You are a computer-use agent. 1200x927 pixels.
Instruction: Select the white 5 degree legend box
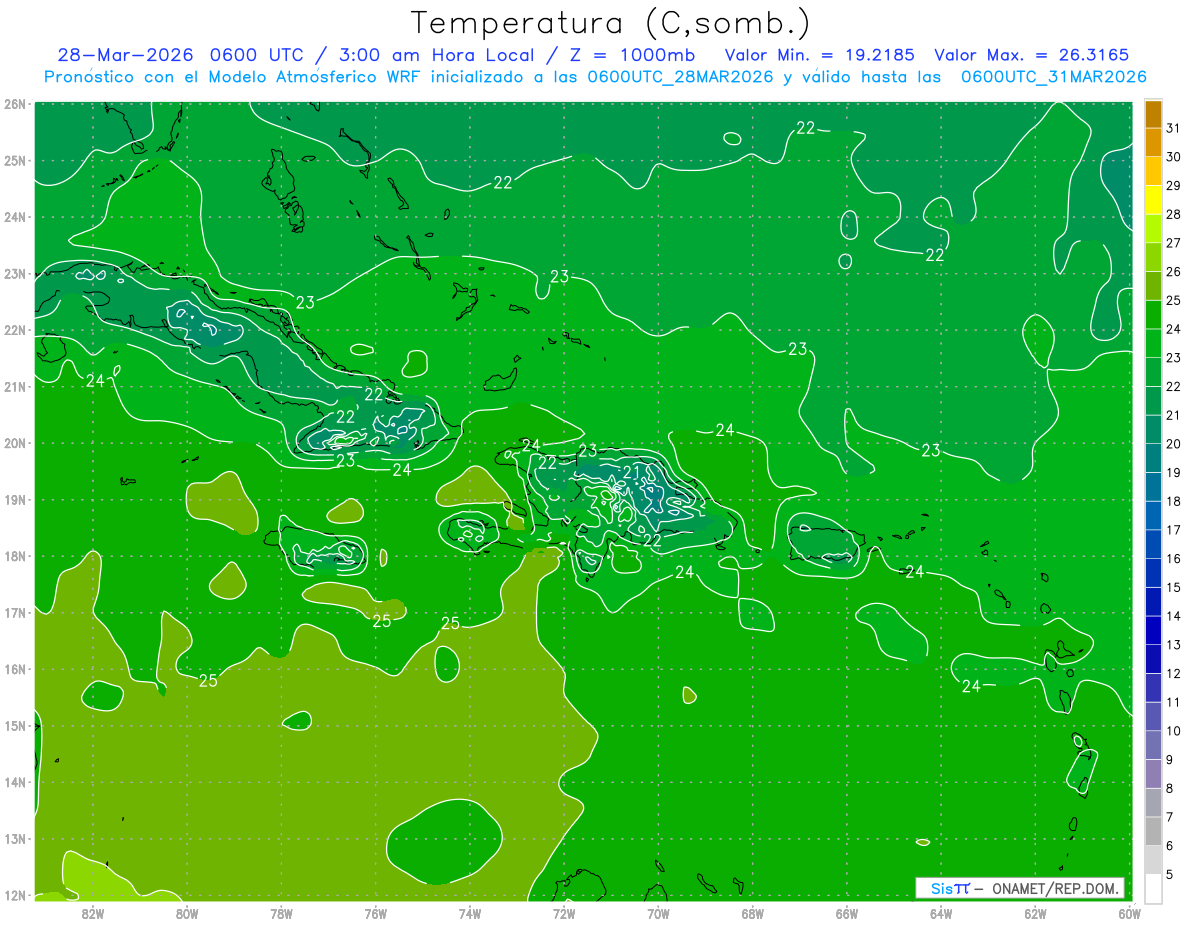(1153, 889)
